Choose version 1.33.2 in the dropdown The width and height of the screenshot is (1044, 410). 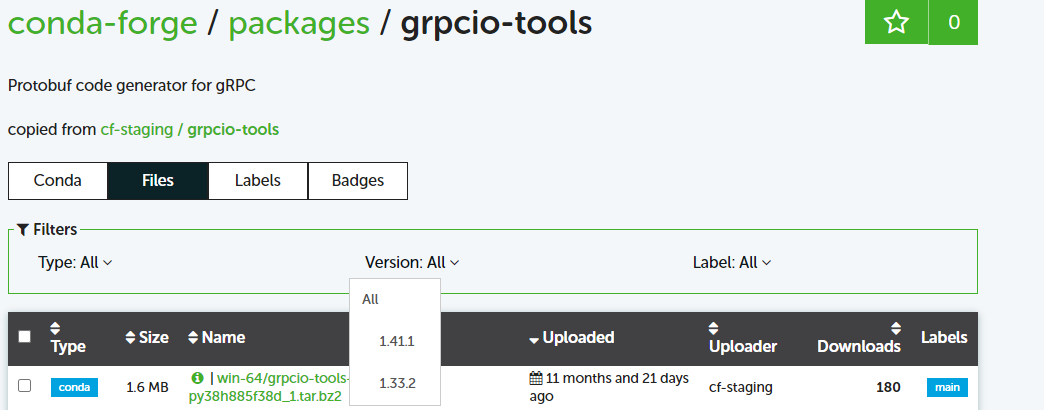click(x=396, y=382)
